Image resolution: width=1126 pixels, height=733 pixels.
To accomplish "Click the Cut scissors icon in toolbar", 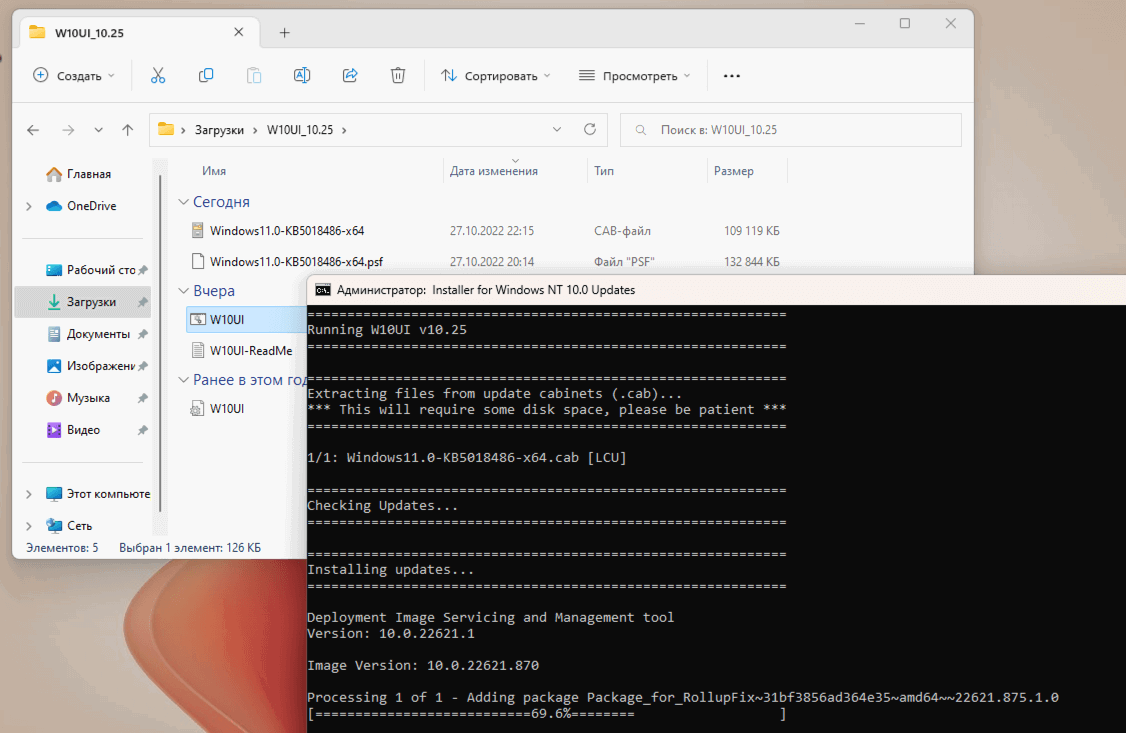I will [x=158, y=75].
